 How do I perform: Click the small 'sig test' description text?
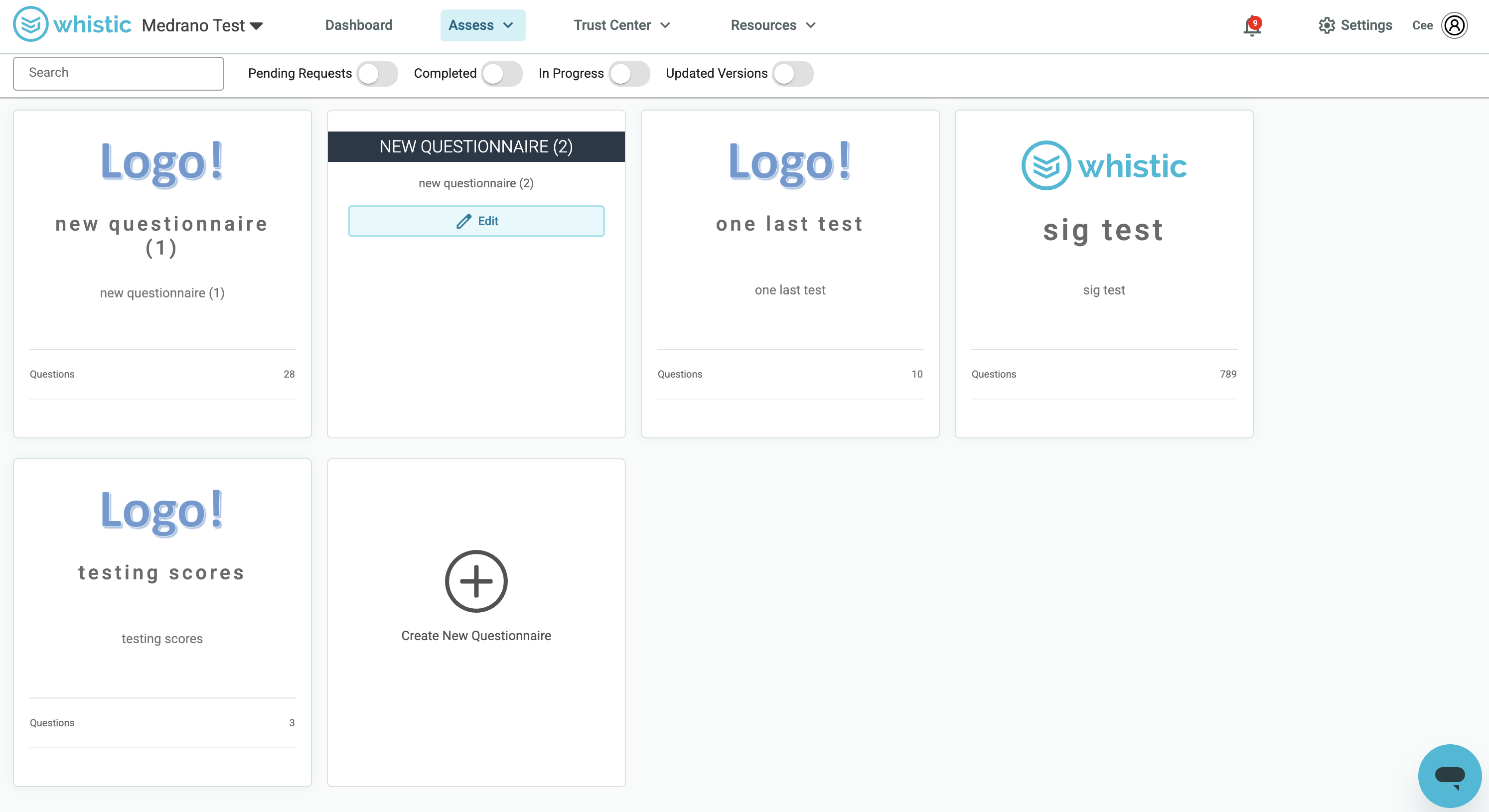click(1104, 289)
